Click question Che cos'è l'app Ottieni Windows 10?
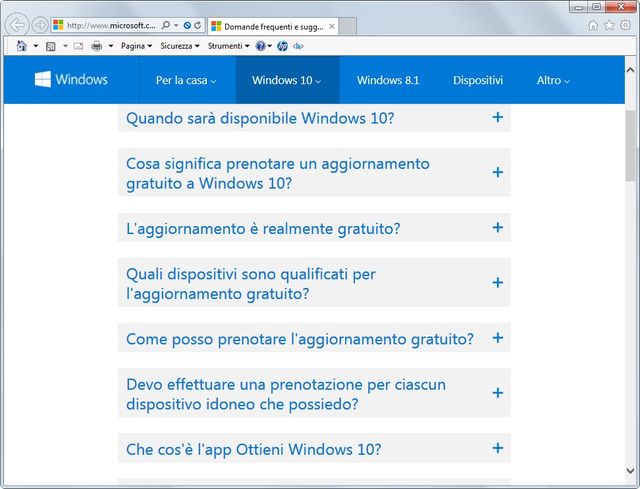The width and height of the screenshot is (640, 489). click(253, 449)
